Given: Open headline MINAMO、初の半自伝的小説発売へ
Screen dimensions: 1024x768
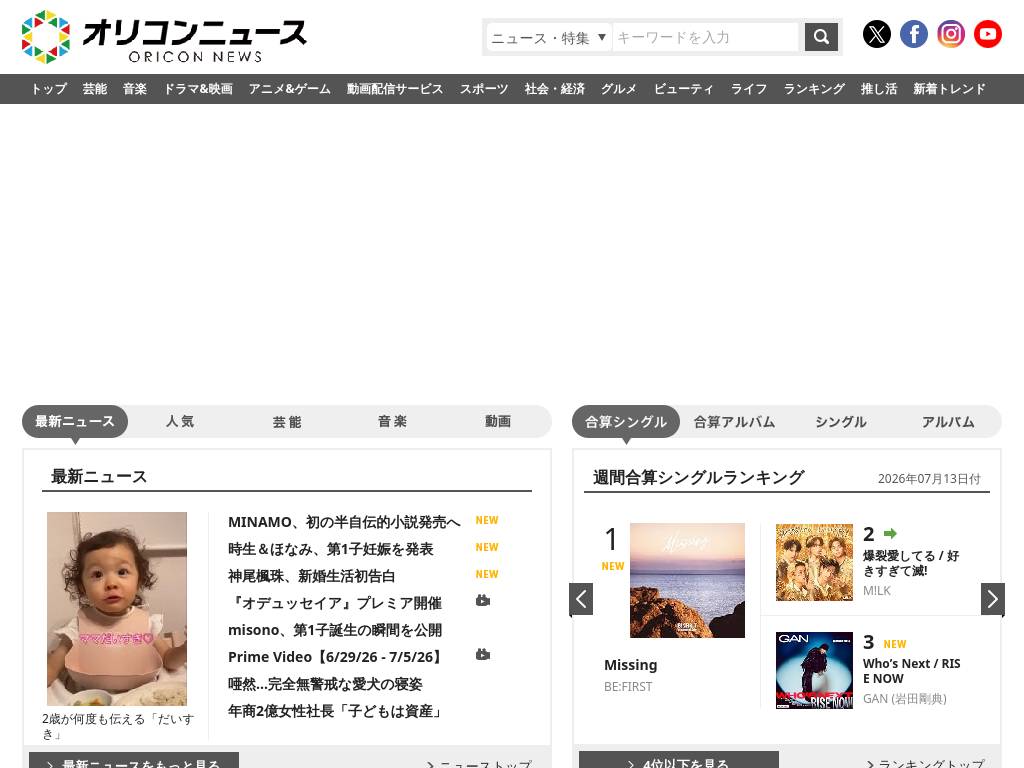Looking at the screenshot, I should pyautogui.click(x=344, y=522).
